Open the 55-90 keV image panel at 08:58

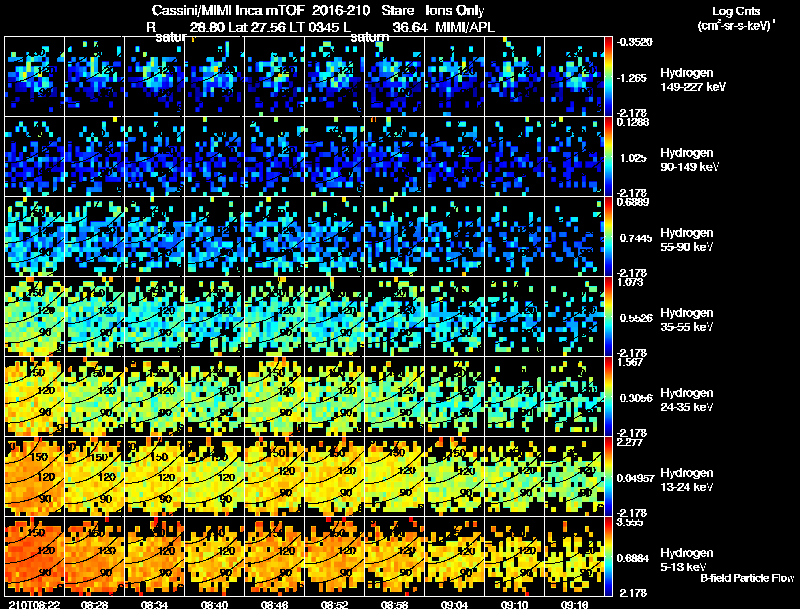(x=394, y=237)
